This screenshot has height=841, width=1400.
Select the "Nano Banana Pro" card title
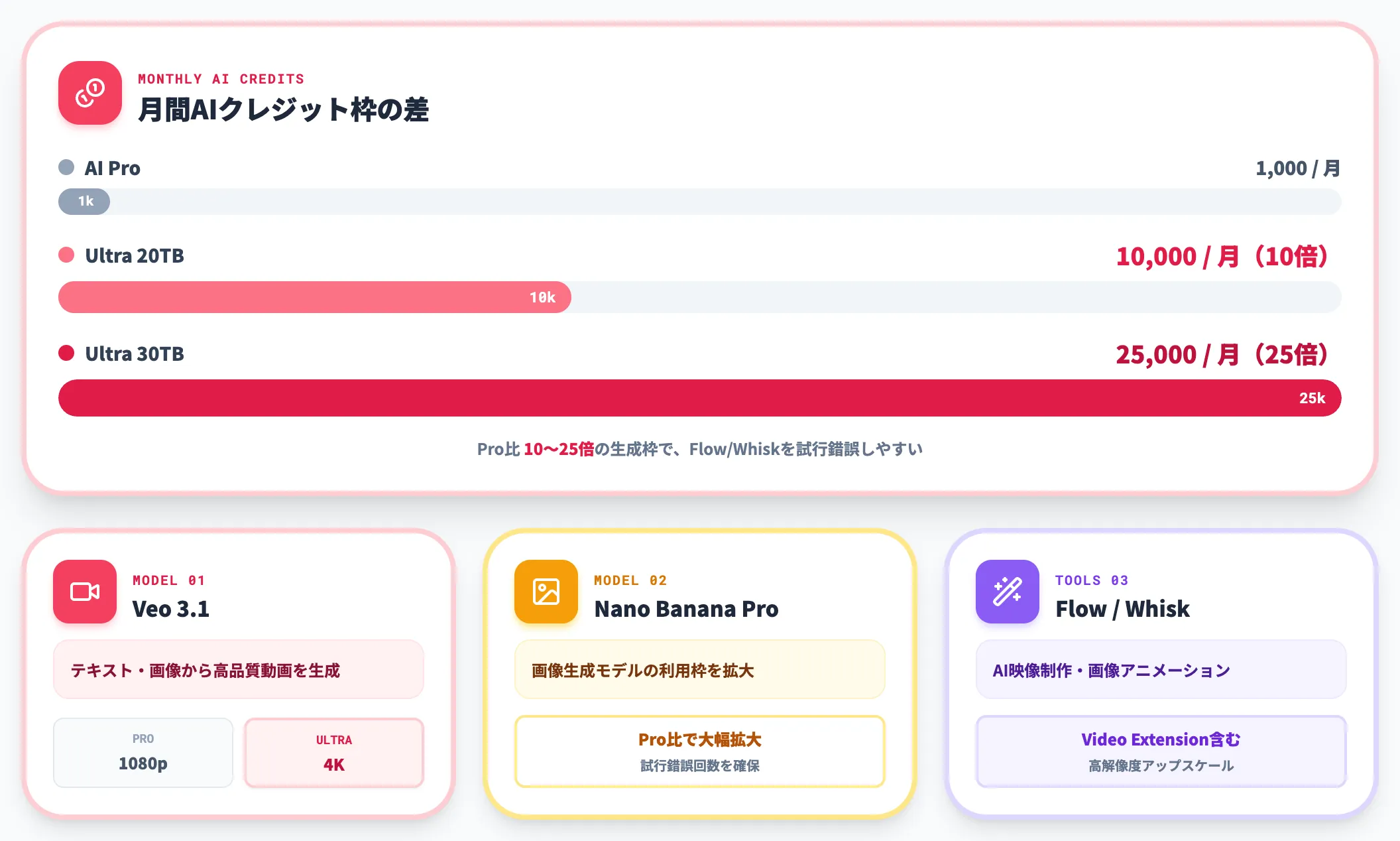coord(687,609)
